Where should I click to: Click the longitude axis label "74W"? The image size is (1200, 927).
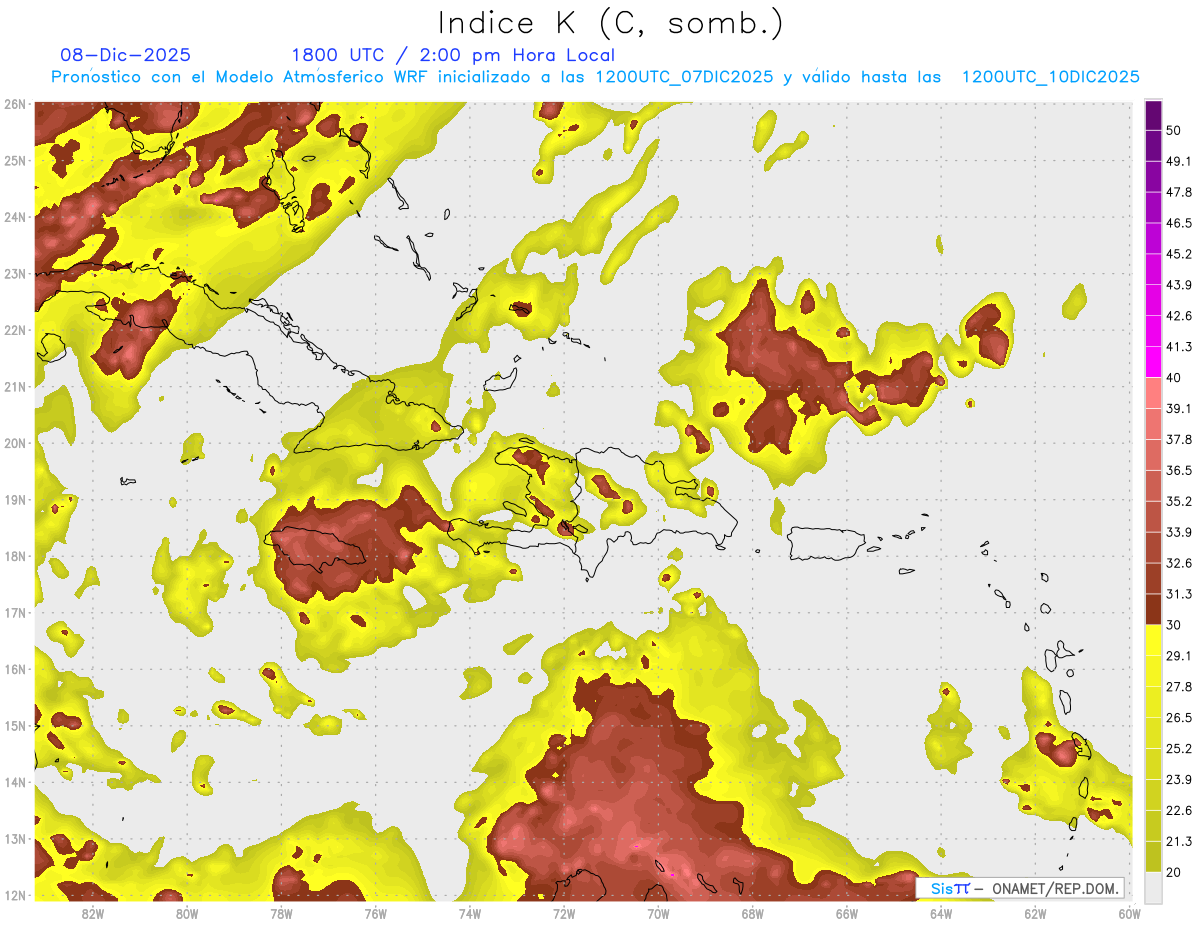pyautogui.click(x=469, y=914)
